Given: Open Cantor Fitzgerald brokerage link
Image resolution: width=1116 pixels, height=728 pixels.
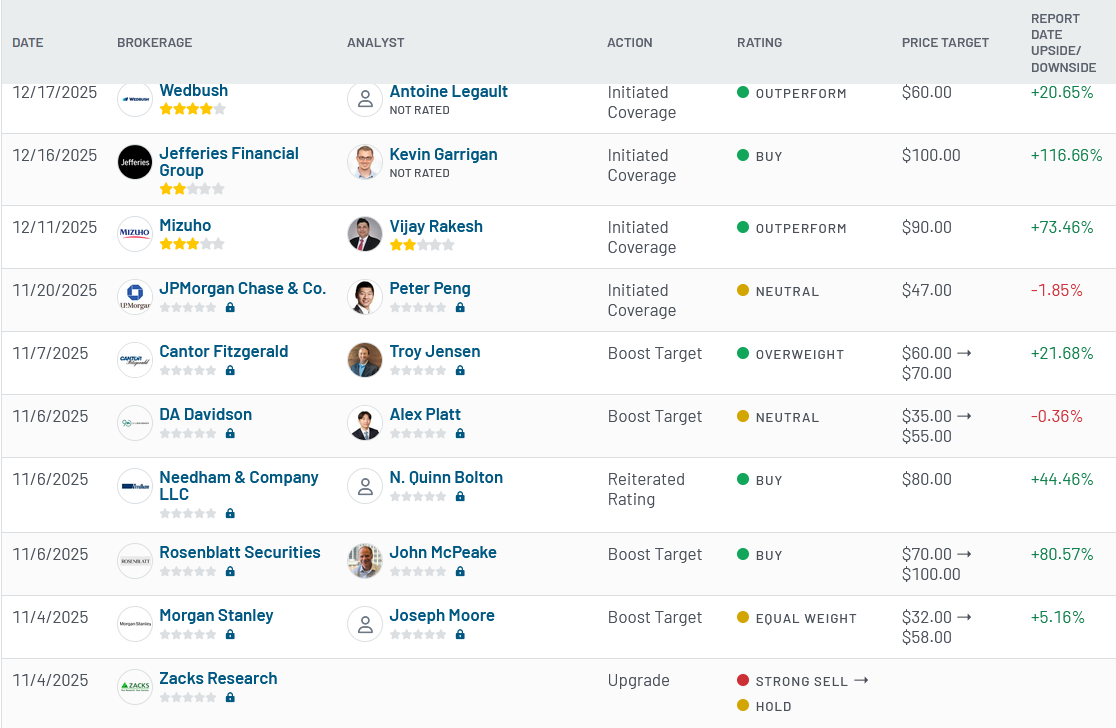Looking at the screenshot, I should 223,352.
